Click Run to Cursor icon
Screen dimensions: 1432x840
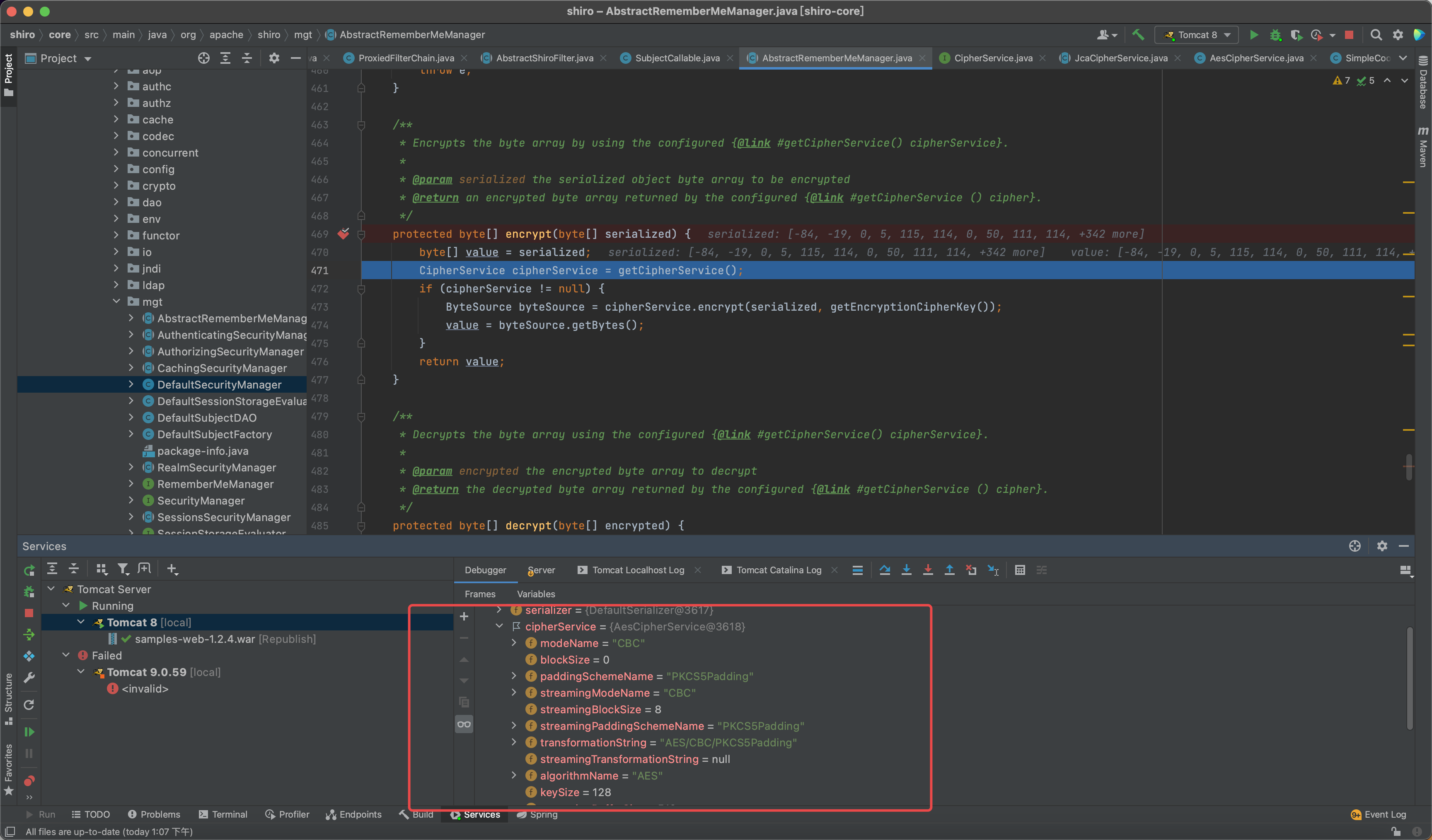click(993, 570)
